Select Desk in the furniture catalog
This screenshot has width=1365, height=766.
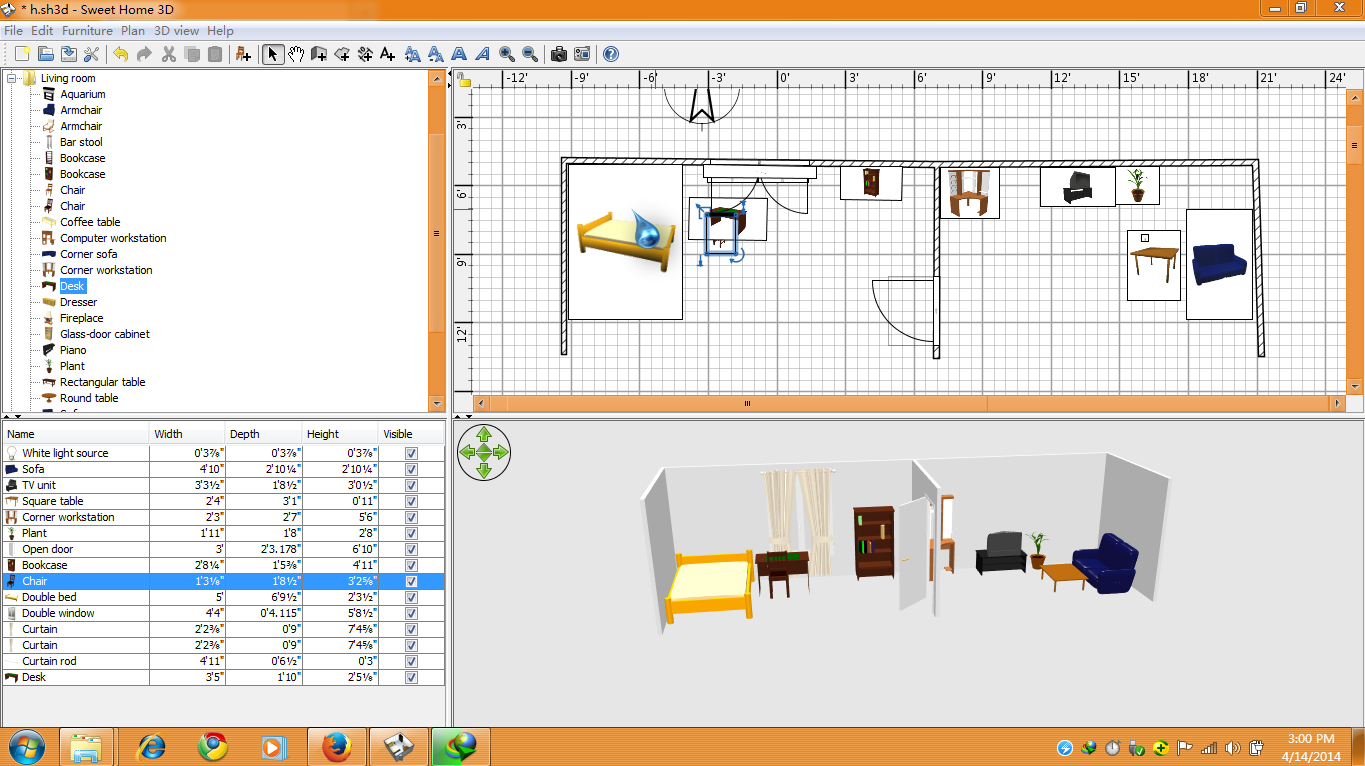[x=72, y=286]
